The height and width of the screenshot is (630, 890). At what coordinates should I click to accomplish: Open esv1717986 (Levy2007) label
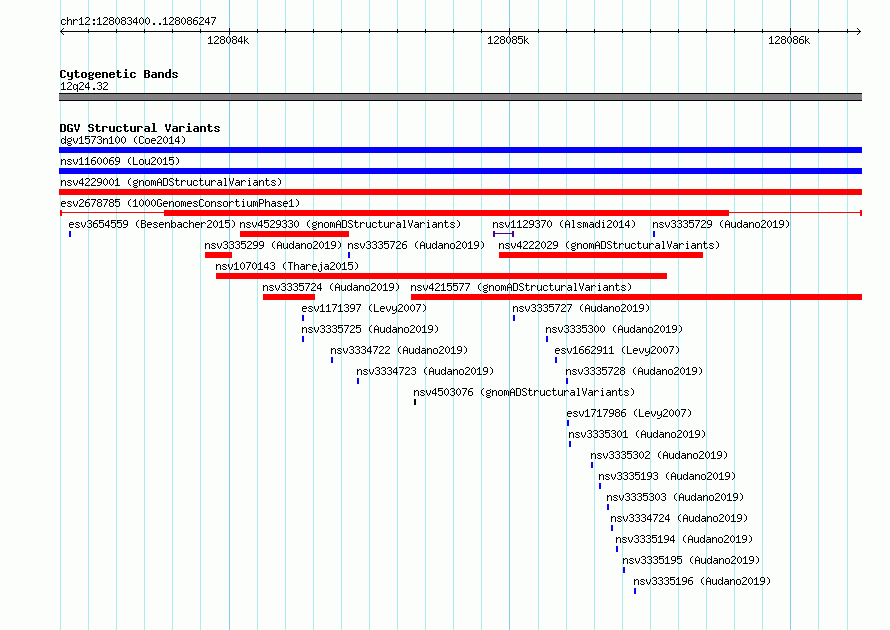tap(629, 413)
